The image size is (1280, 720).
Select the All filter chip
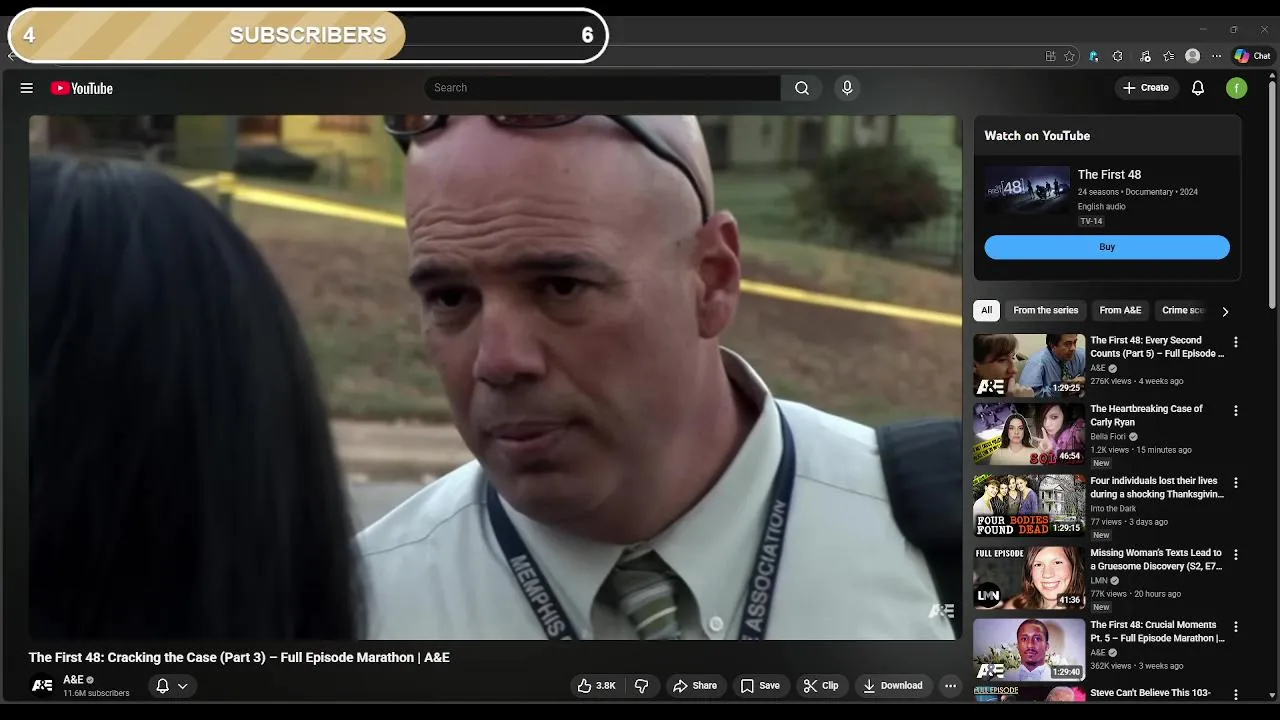(986, 310)
